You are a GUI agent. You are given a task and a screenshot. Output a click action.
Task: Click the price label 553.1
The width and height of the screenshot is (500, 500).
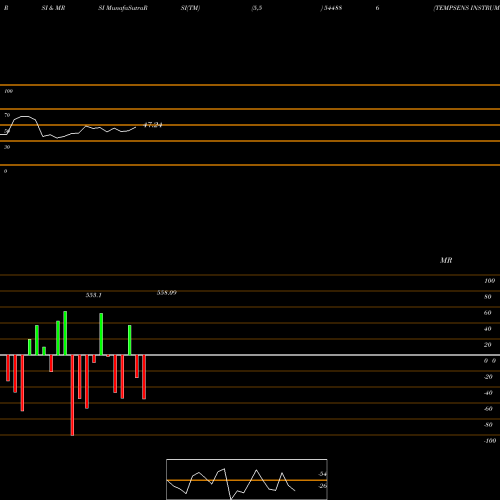(x=94, y=295)
